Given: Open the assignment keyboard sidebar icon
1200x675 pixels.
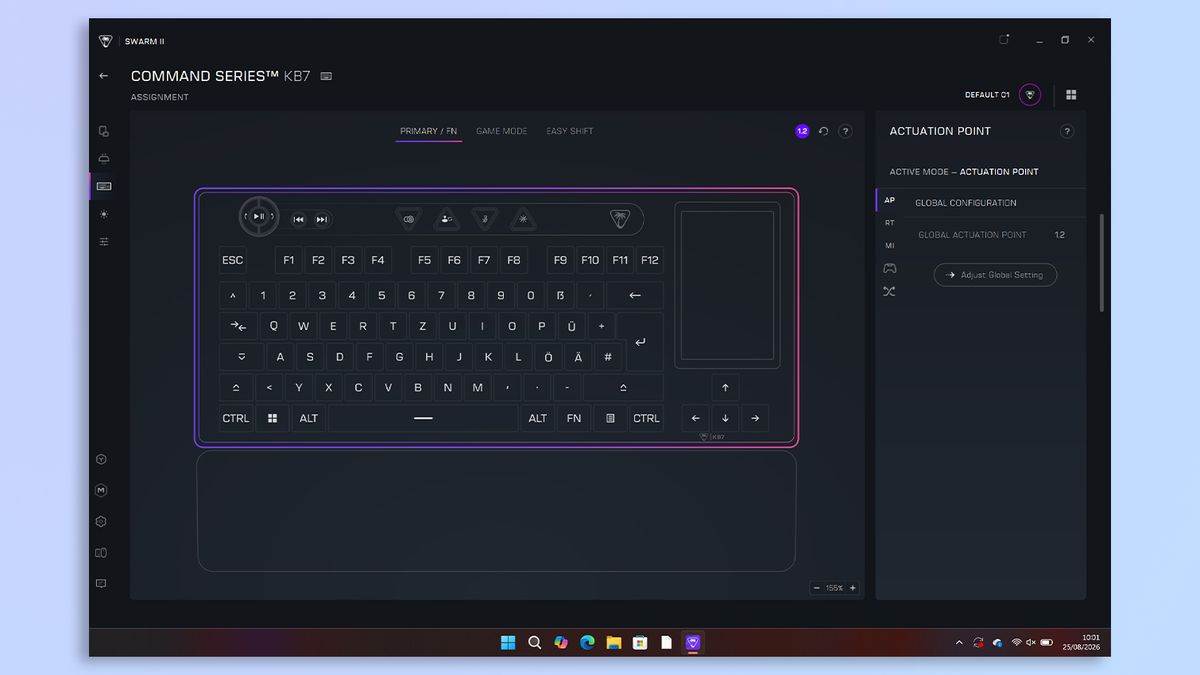Looking at the screenshot, I should point(104,186).
